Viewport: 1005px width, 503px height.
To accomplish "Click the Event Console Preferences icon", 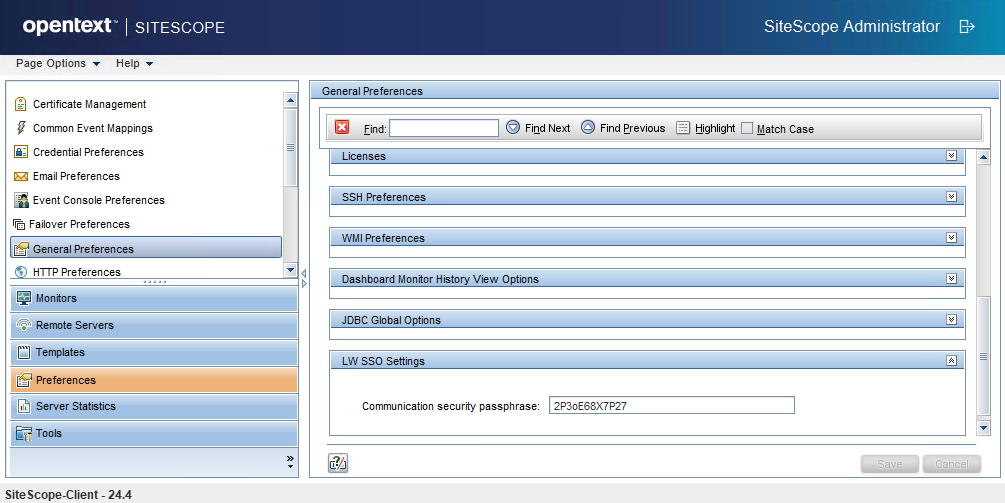I will 21,200.
